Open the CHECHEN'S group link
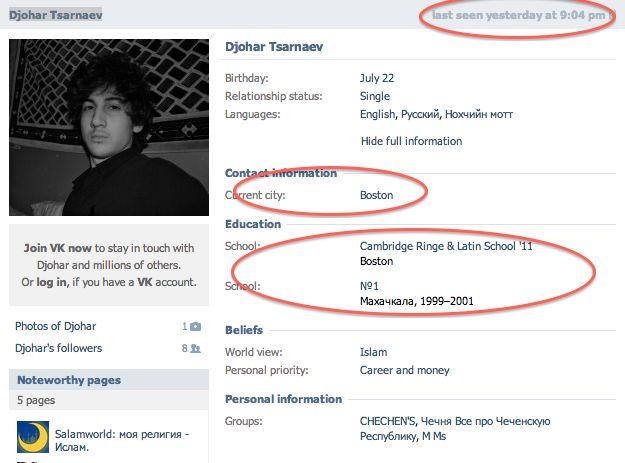The height and width of the screenshot is (463, 625). [388, 421]
